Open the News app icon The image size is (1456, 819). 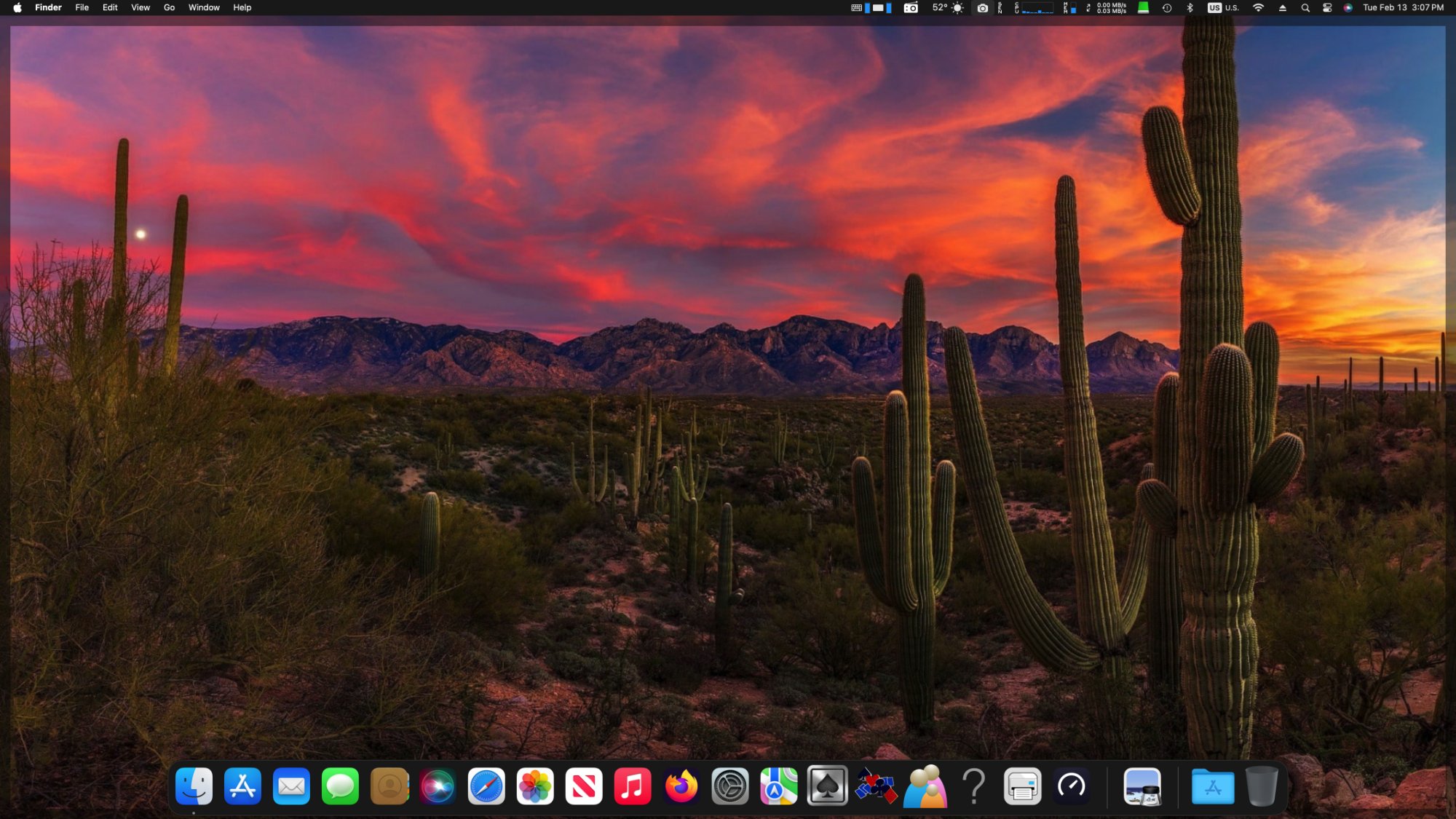coord(584,786)
